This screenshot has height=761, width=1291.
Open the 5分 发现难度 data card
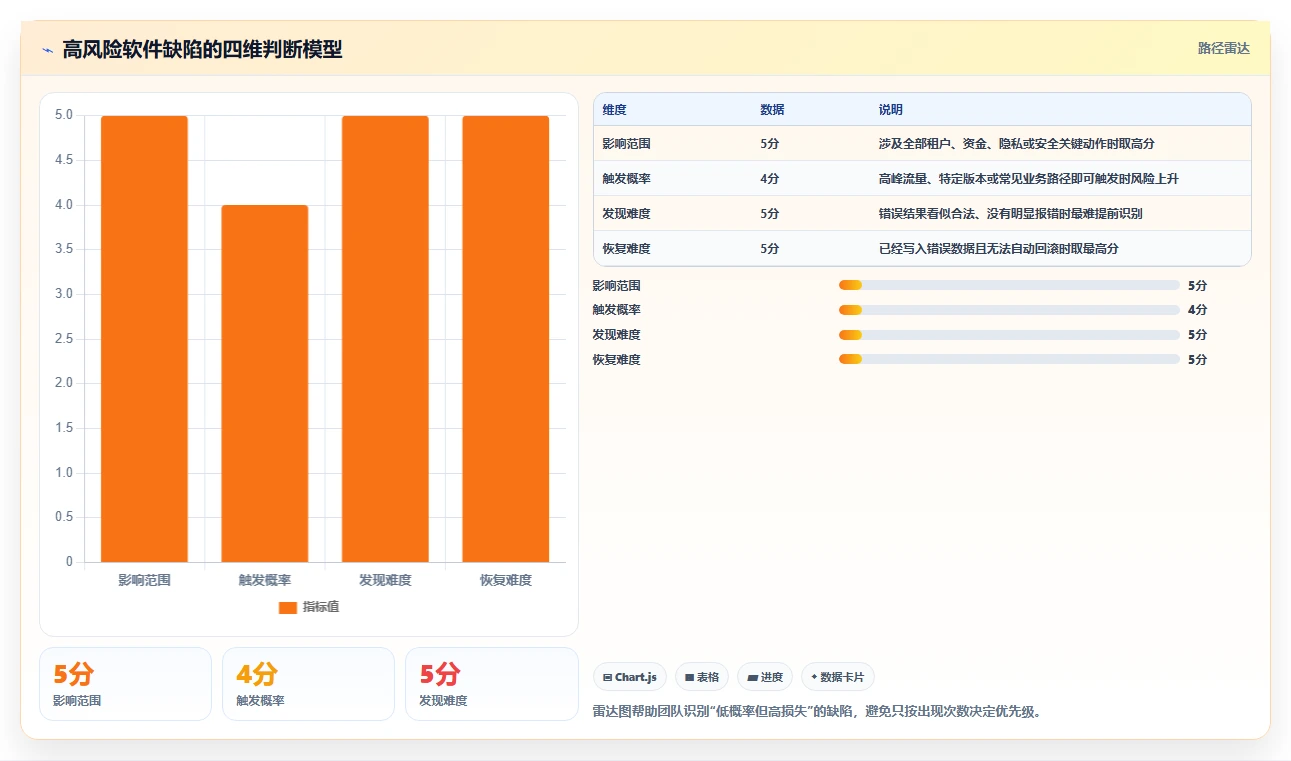tap(491, 684)
